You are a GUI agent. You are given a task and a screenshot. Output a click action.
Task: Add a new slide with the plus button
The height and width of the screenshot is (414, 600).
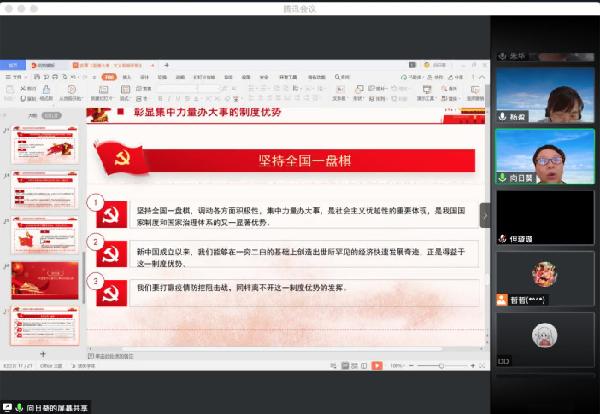point(43,354)
